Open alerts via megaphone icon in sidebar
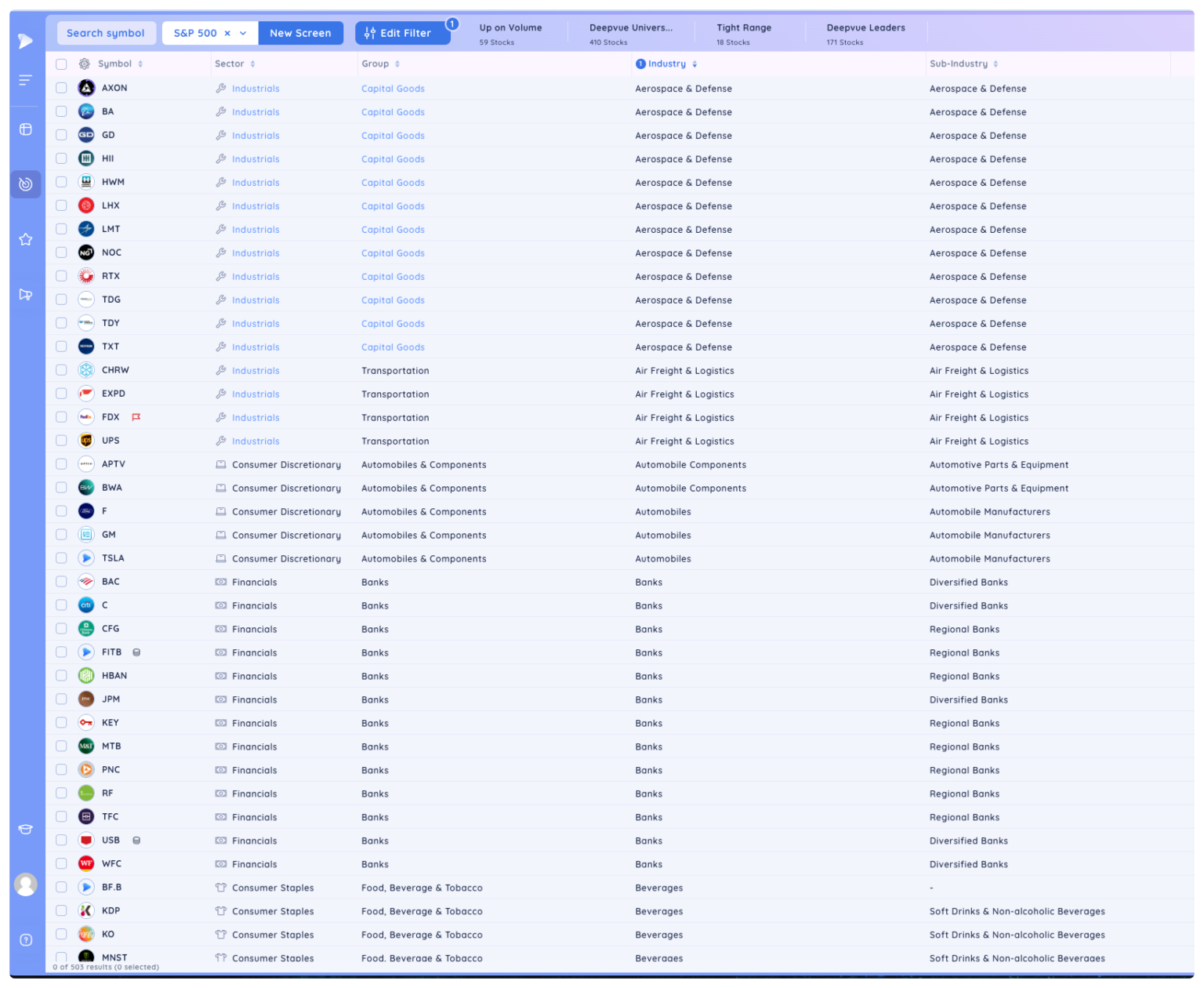This screenshot has width=1204, height=988. click(26, 294)
